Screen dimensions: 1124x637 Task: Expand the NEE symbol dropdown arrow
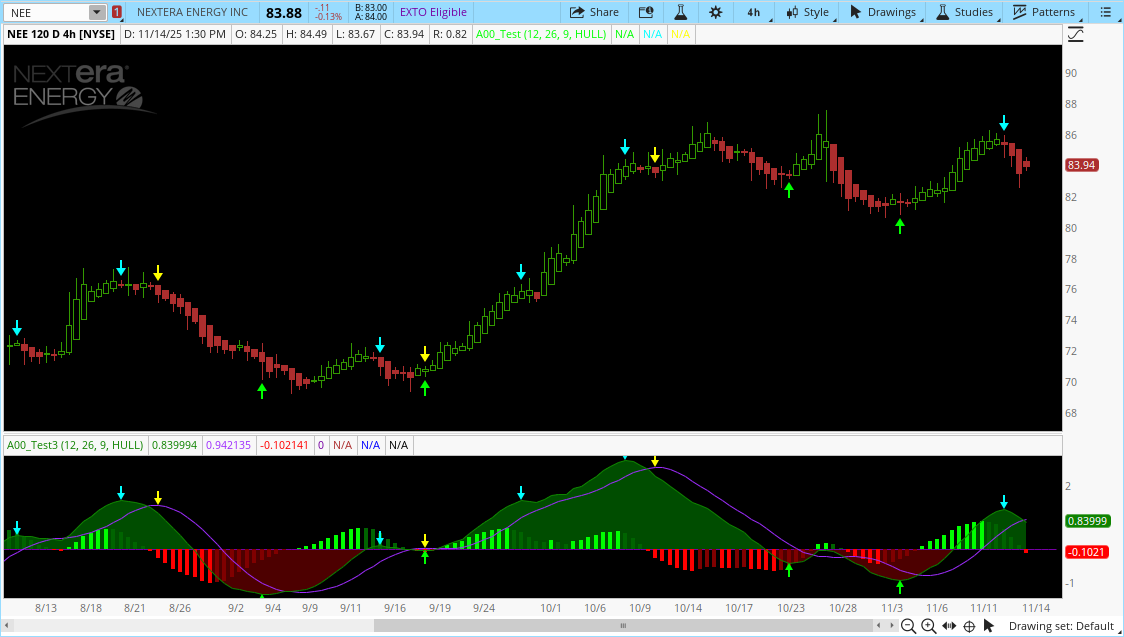point(96,12)
